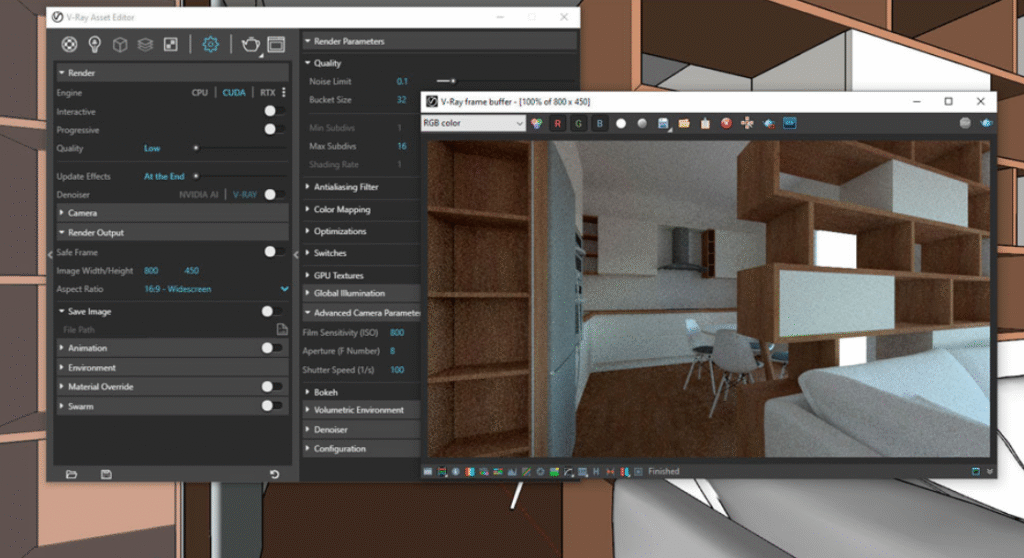Save settings to file disk icon
Screen dimensions: 1024x558
tap(106, 474)
